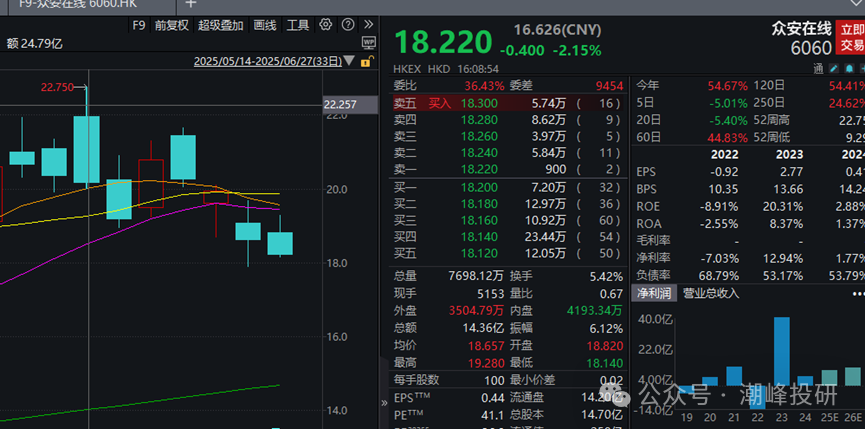The width and height of the screenshot is (865, 429).
Task: Click the 内盘 4193.34万 value
Action: pyautogui.click(x=595, y=311)
